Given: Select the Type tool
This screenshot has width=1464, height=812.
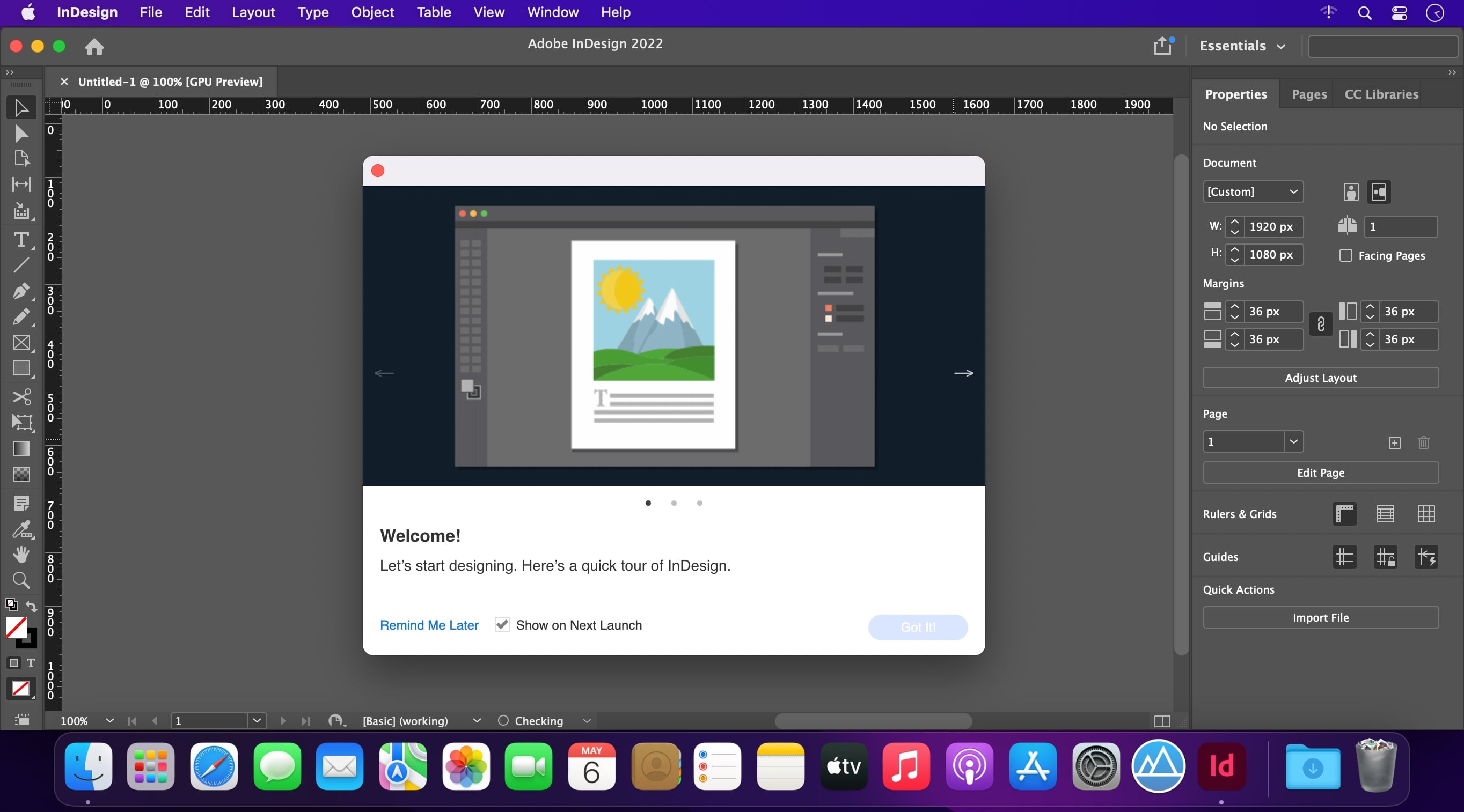Looking at the screenshot, I should point(21,239).
